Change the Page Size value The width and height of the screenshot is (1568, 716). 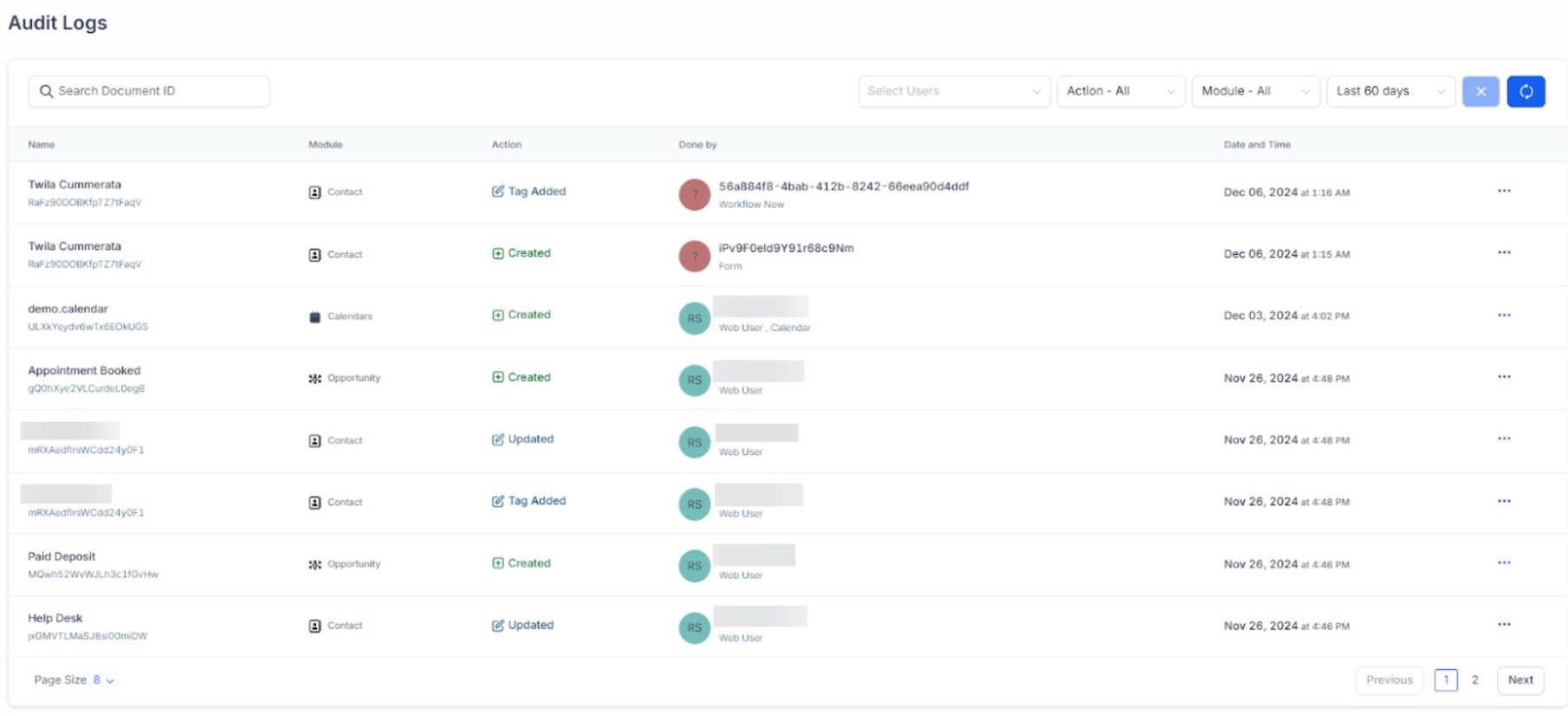click(x=103, y=680)
